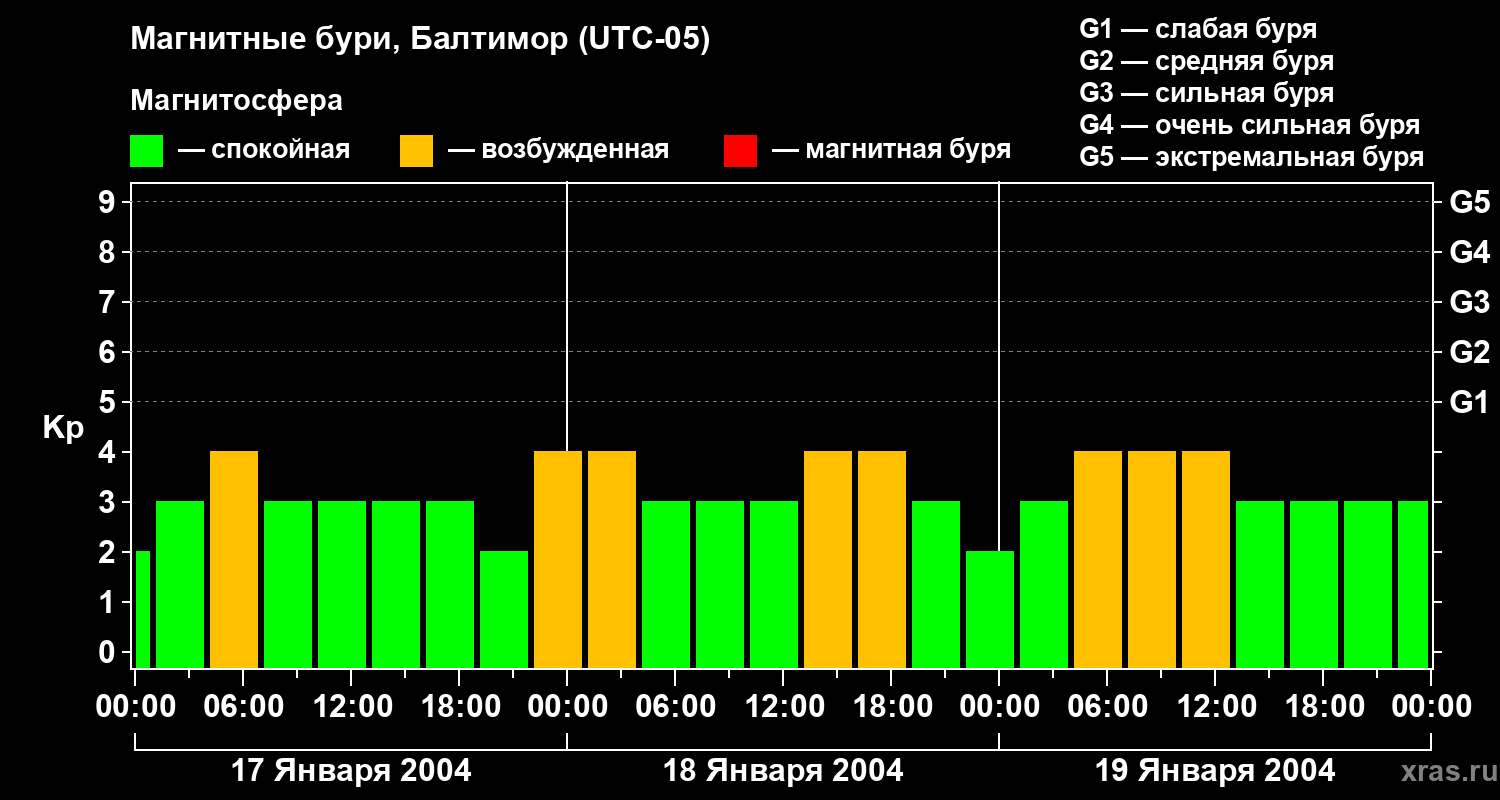The image size is (1500, 800).
Task: Click the Kp 2 green bar just before 19 January
Action: point(990,609)
